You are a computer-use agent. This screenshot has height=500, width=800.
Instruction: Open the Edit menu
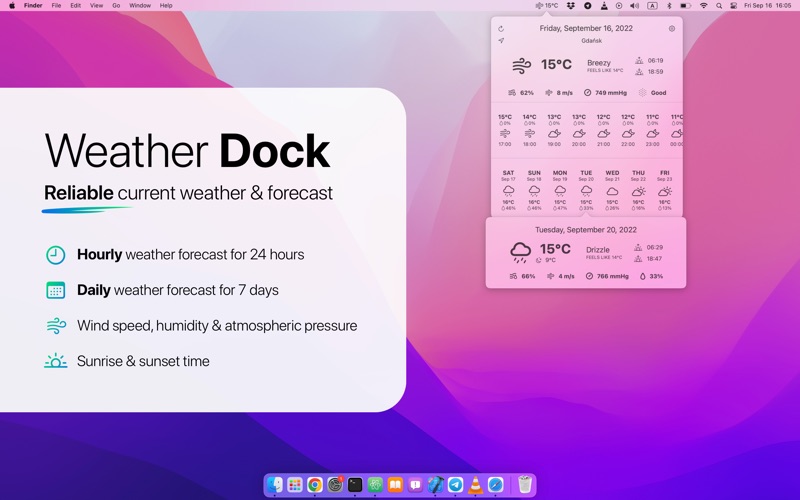point(76,6)
